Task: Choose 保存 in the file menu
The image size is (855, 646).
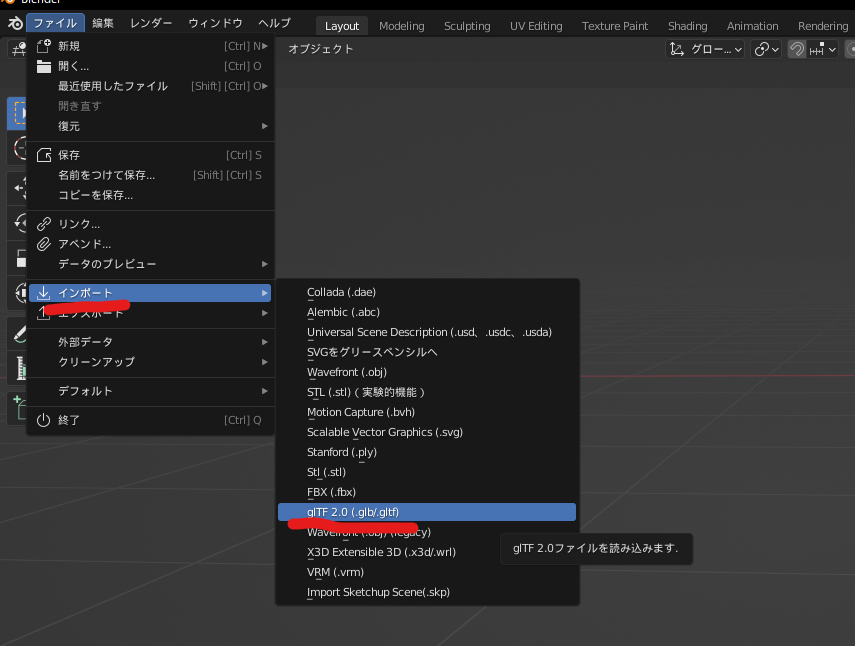Action: (150, 155)
